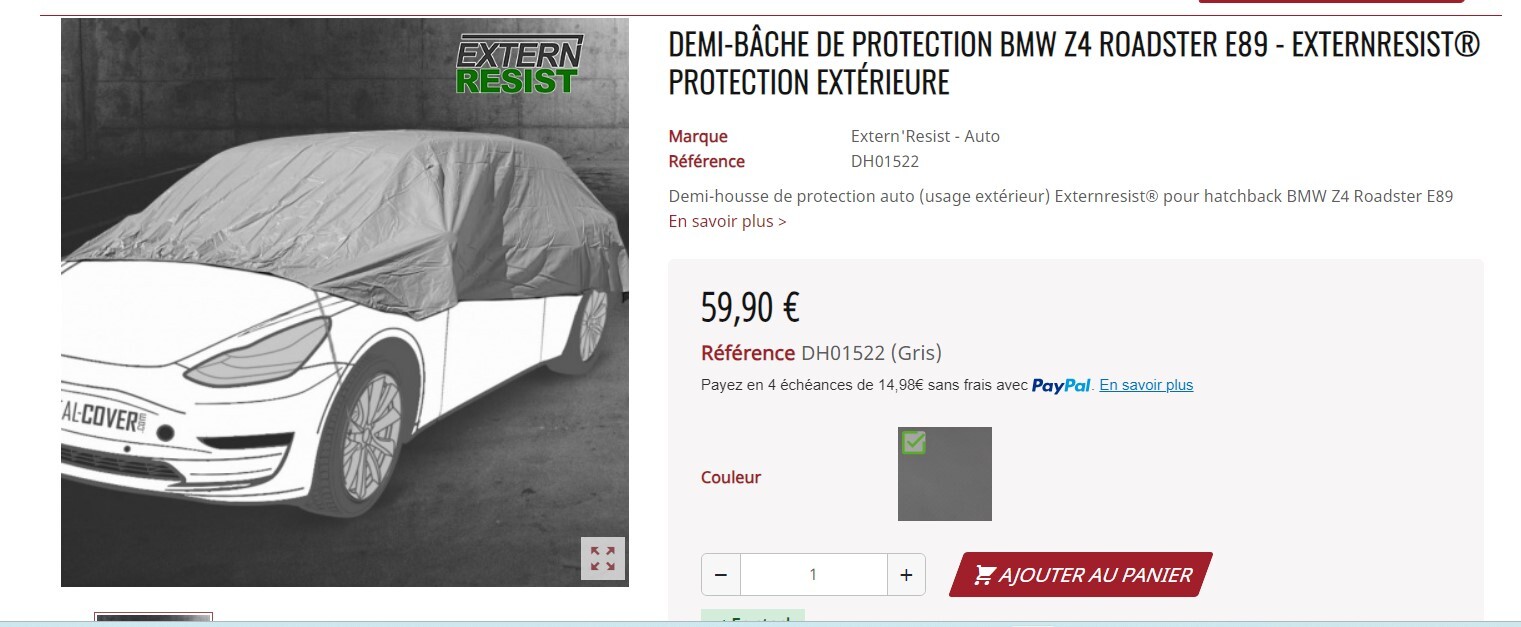Increase quantity with the plus button
The width and height of the screenshot is (1521, 627).
click(906, 575)
